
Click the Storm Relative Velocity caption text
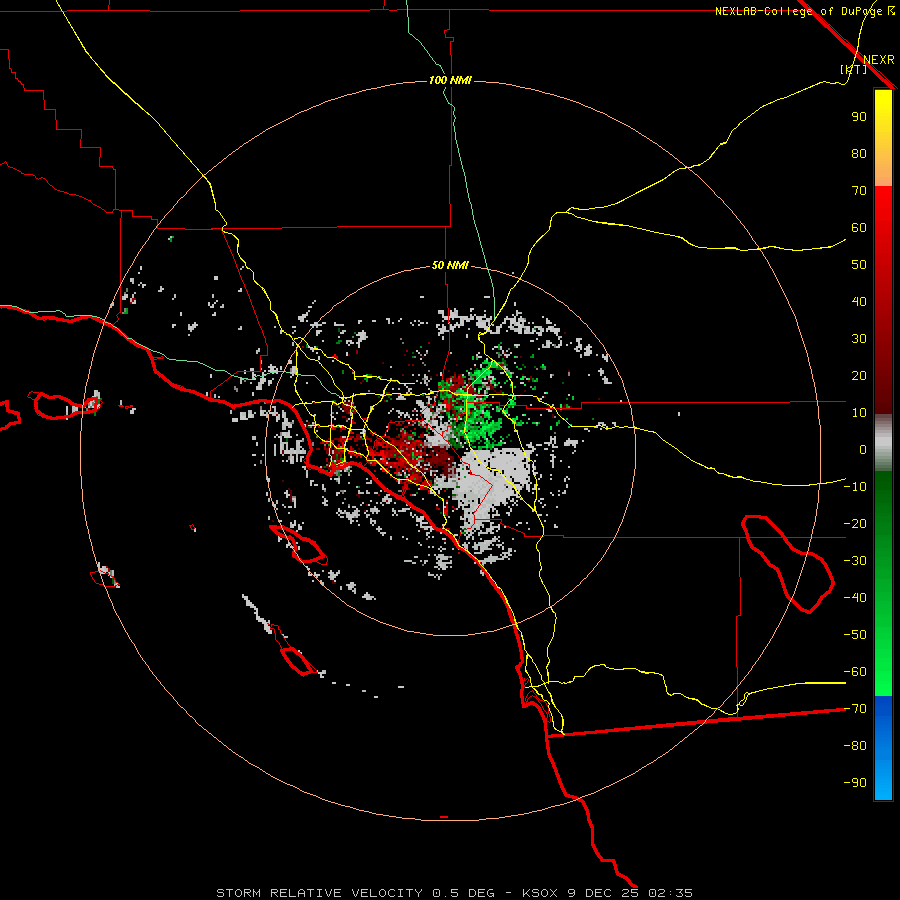point(454,893)
